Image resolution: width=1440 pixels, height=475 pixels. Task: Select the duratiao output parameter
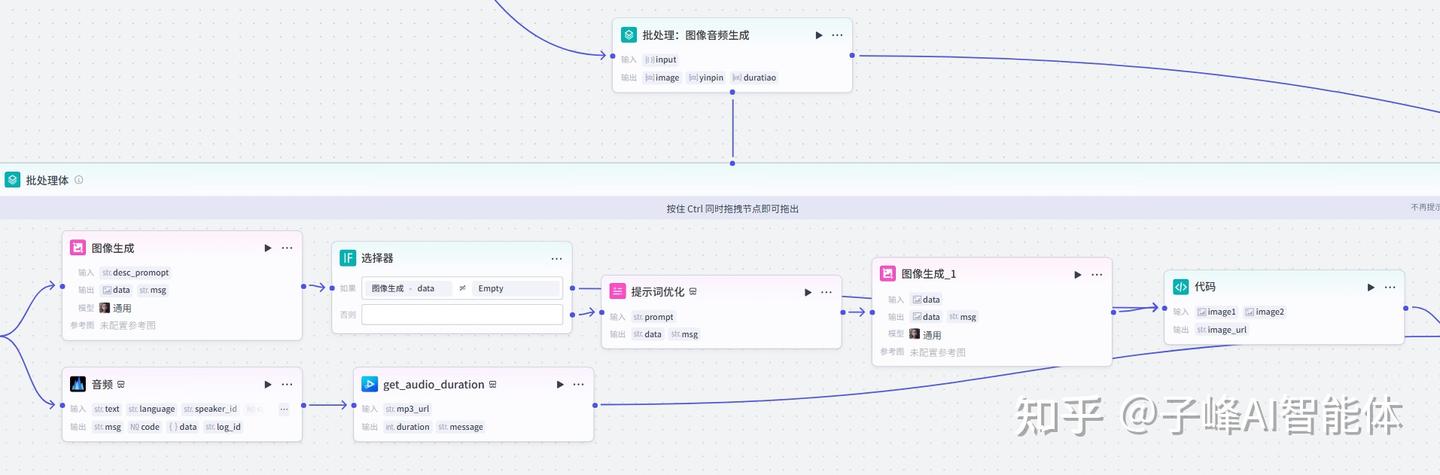point(754,78)
